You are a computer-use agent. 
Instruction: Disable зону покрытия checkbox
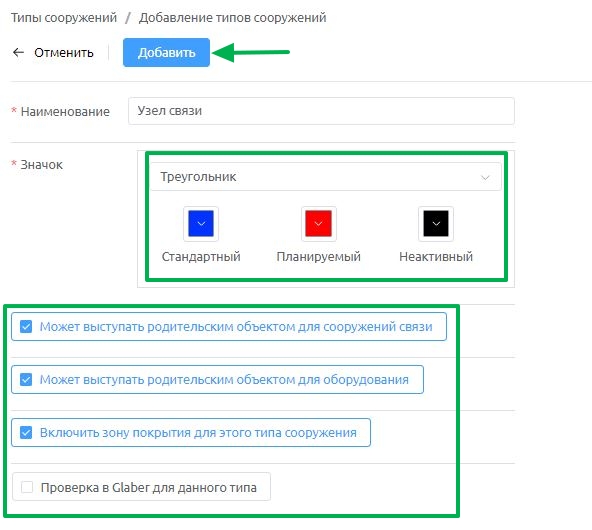26,433
